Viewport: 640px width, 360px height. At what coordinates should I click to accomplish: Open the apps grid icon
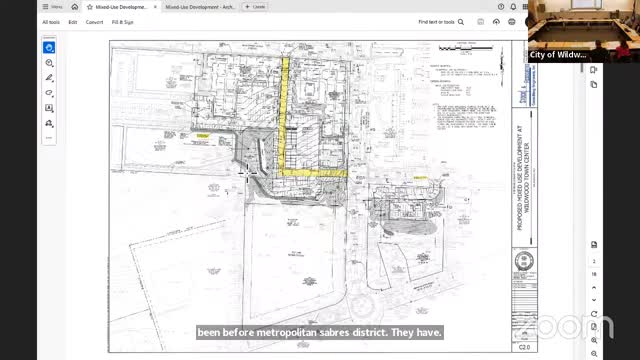tap(525, 7)
